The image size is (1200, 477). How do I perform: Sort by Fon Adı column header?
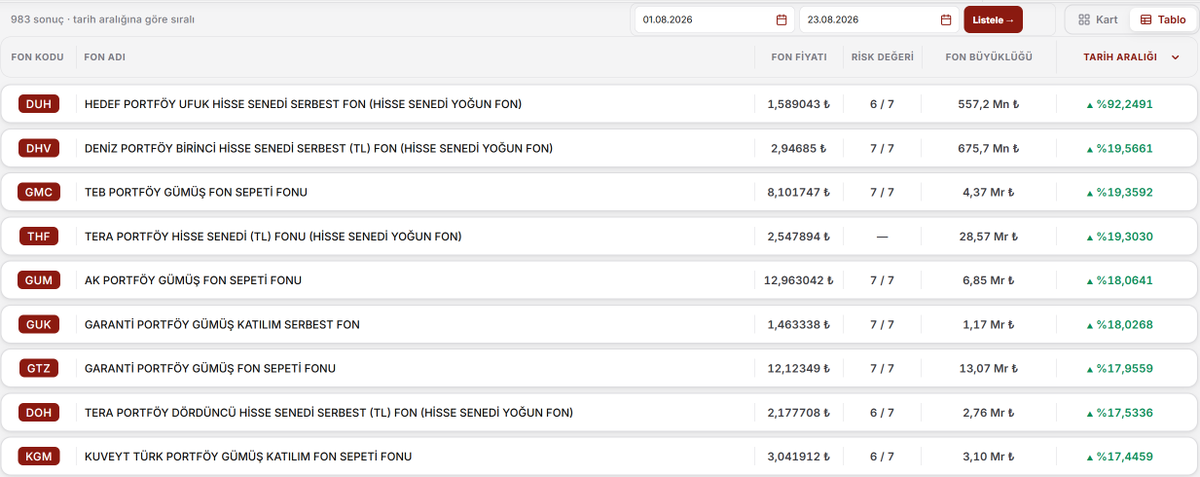tap(105, 57)
